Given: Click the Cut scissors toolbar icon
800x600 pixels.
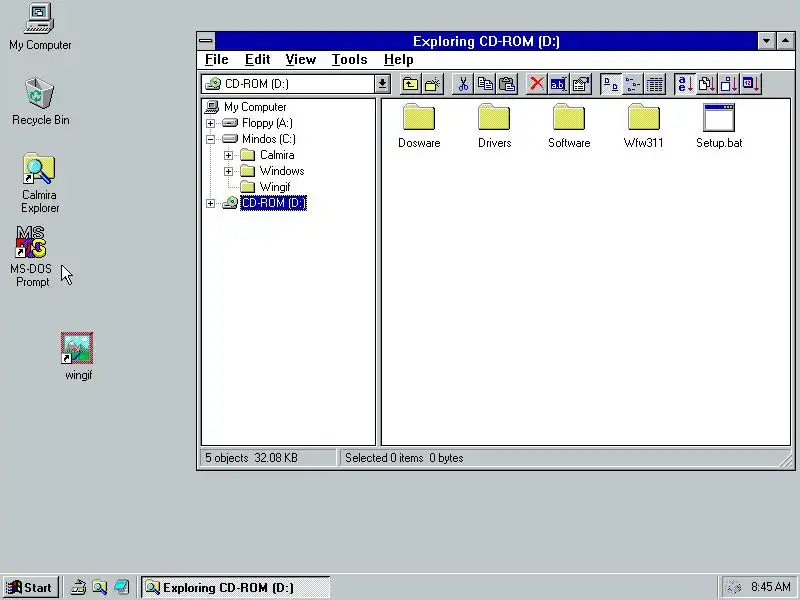Looking at the screenshot, I should 463,84.
